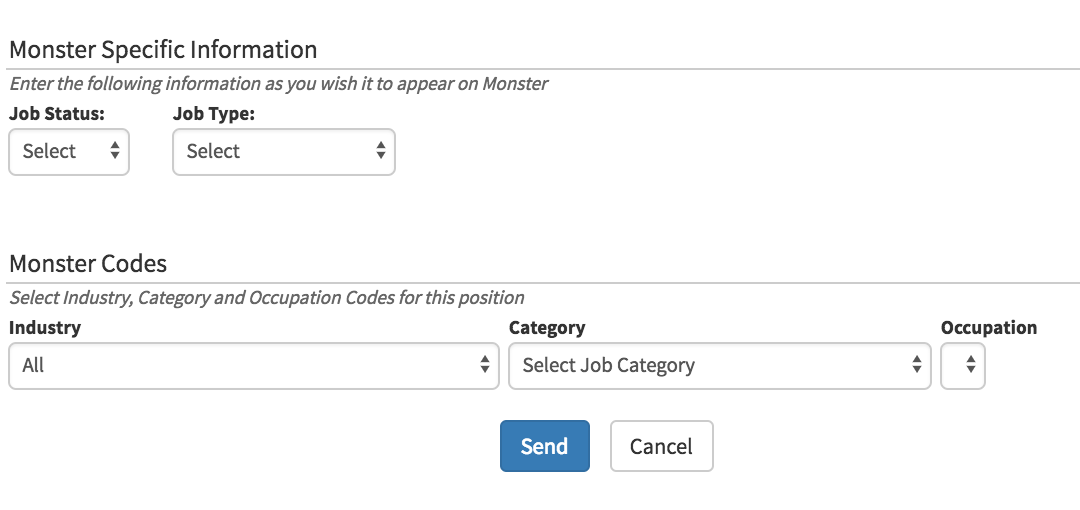The height and width of the screenshot is (510, 1080).
Task: Open the Select Job Category dropdown
Action: tap(719, 366)
